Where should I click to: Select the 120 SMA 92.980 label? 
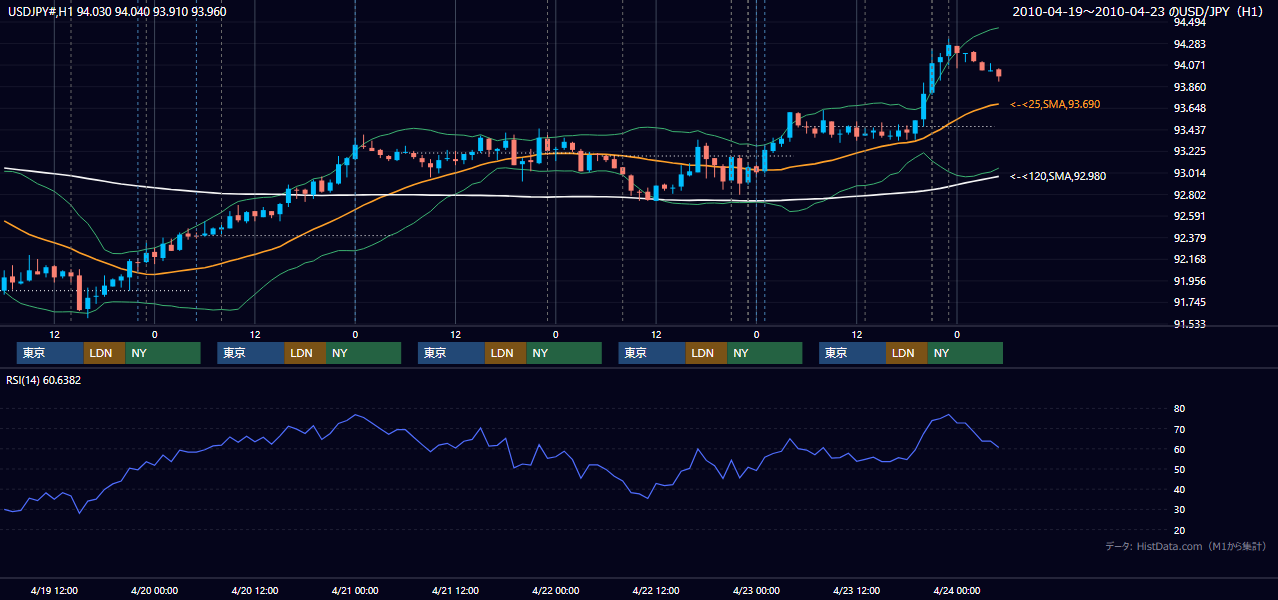coord(1058,176)
